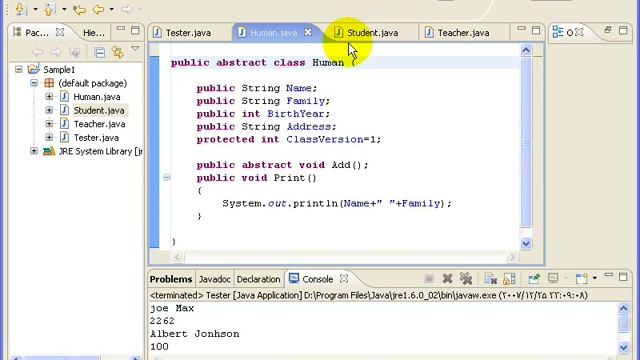Minimize the Package Explorer panel
Screen dimensions: 640x360
pyautogui.click(x=121, y=29)
